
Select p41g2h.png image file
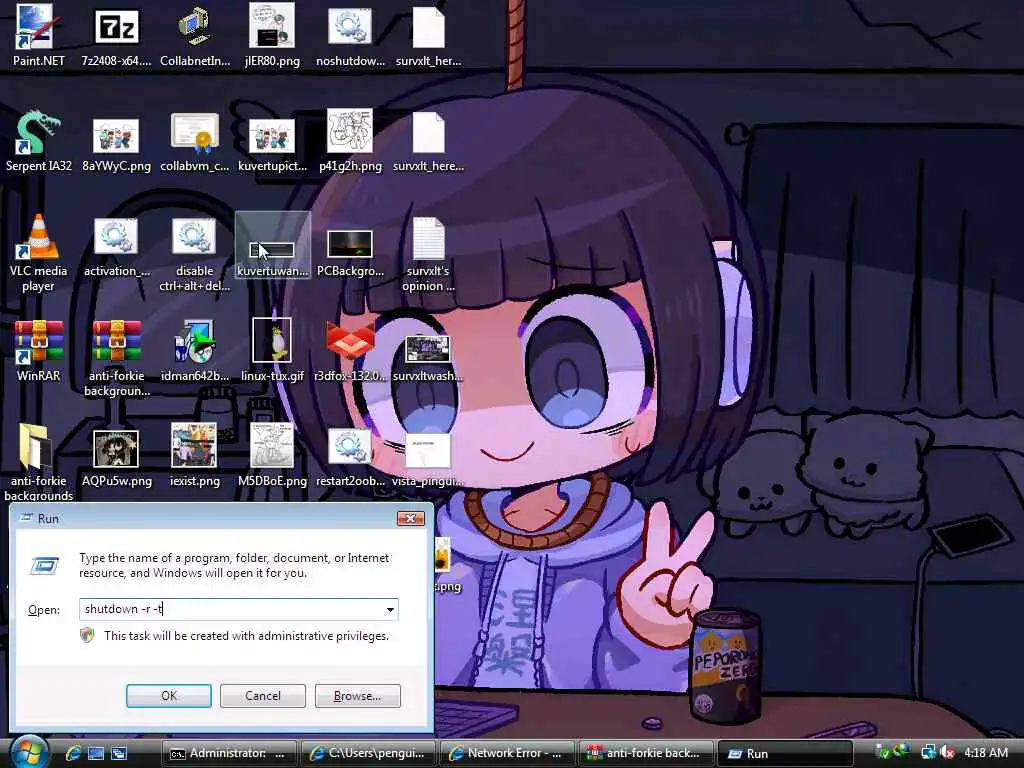[350, 141]
